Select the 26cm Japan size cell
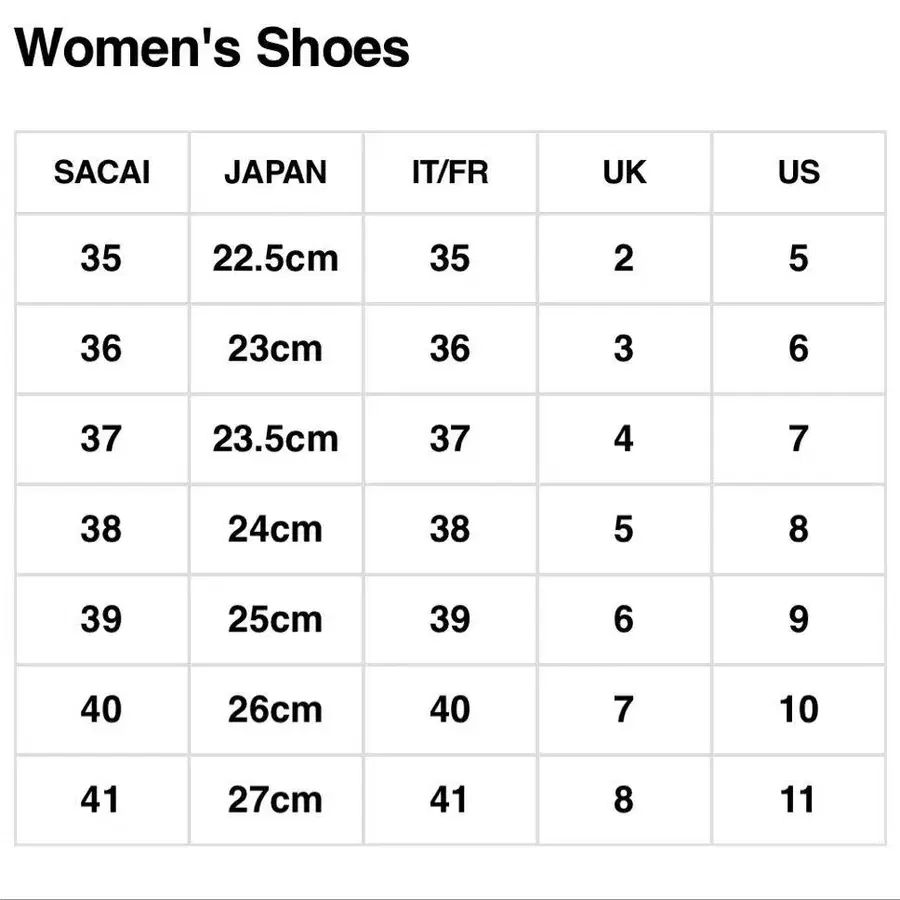This screenshot has height=900, width=900. [275, 710]
